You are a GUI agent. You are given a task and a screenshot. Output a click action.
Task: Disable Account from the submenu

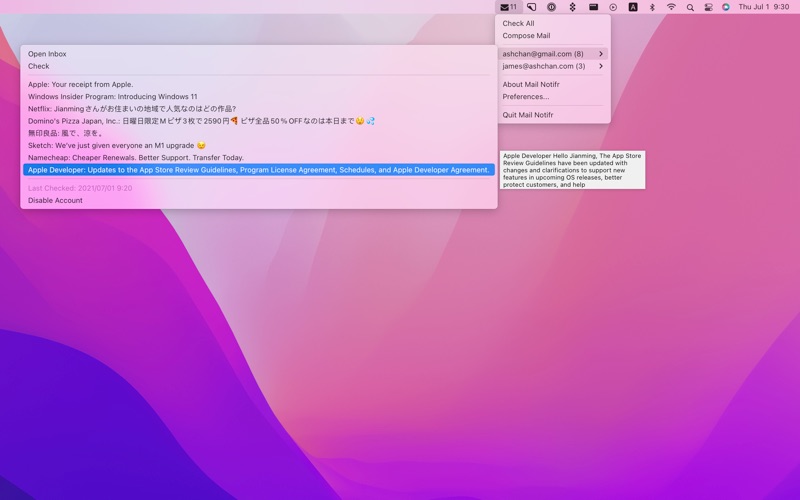pos(55,200)
